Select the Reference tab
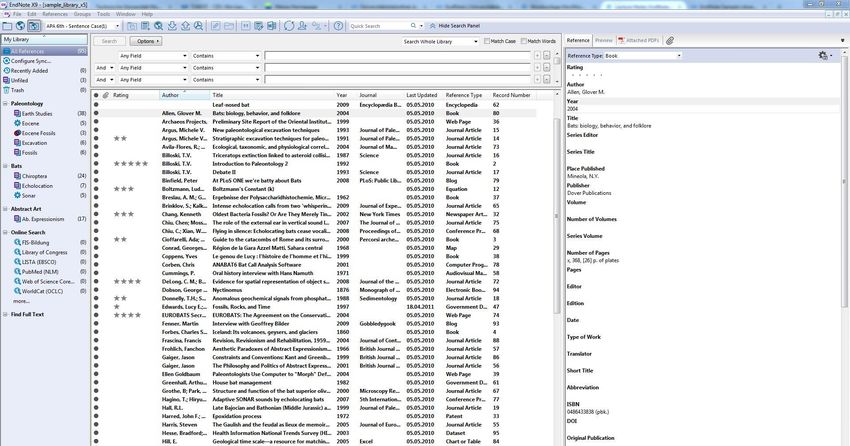Viewport: 850px width, 446px height. click(x=578, y=41)
